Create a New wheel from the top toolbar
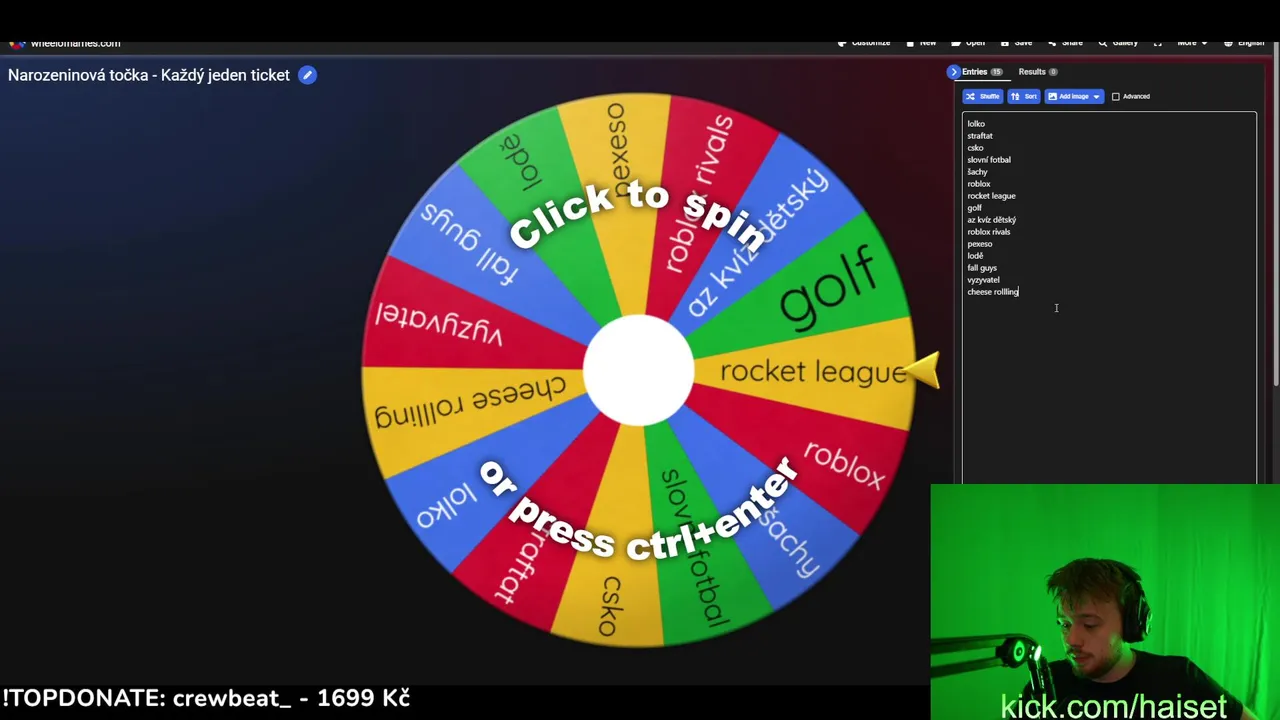 click(921, 43)
